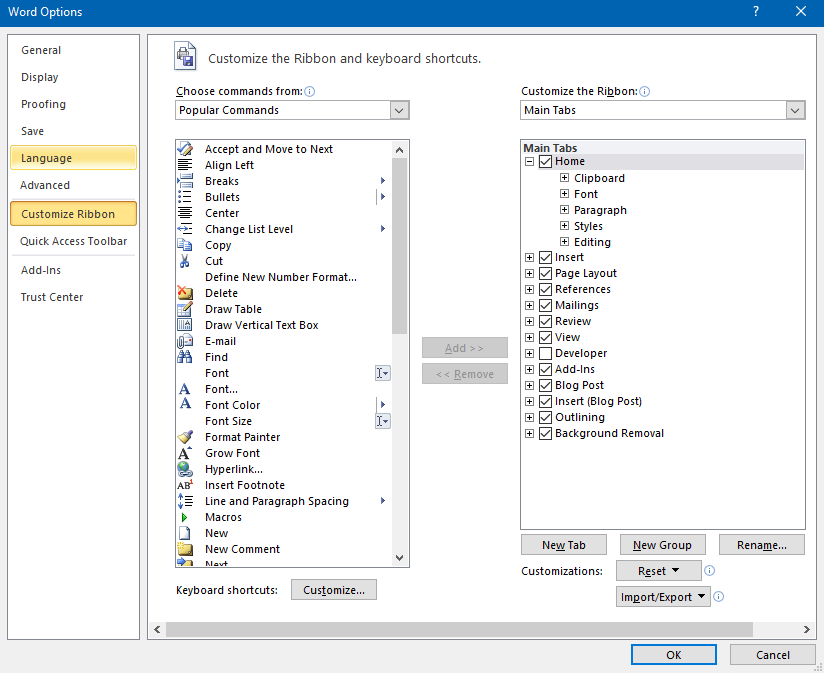Select the Format Painter command icon
Screen dimensions: 824x673
(x=185, y=437)
